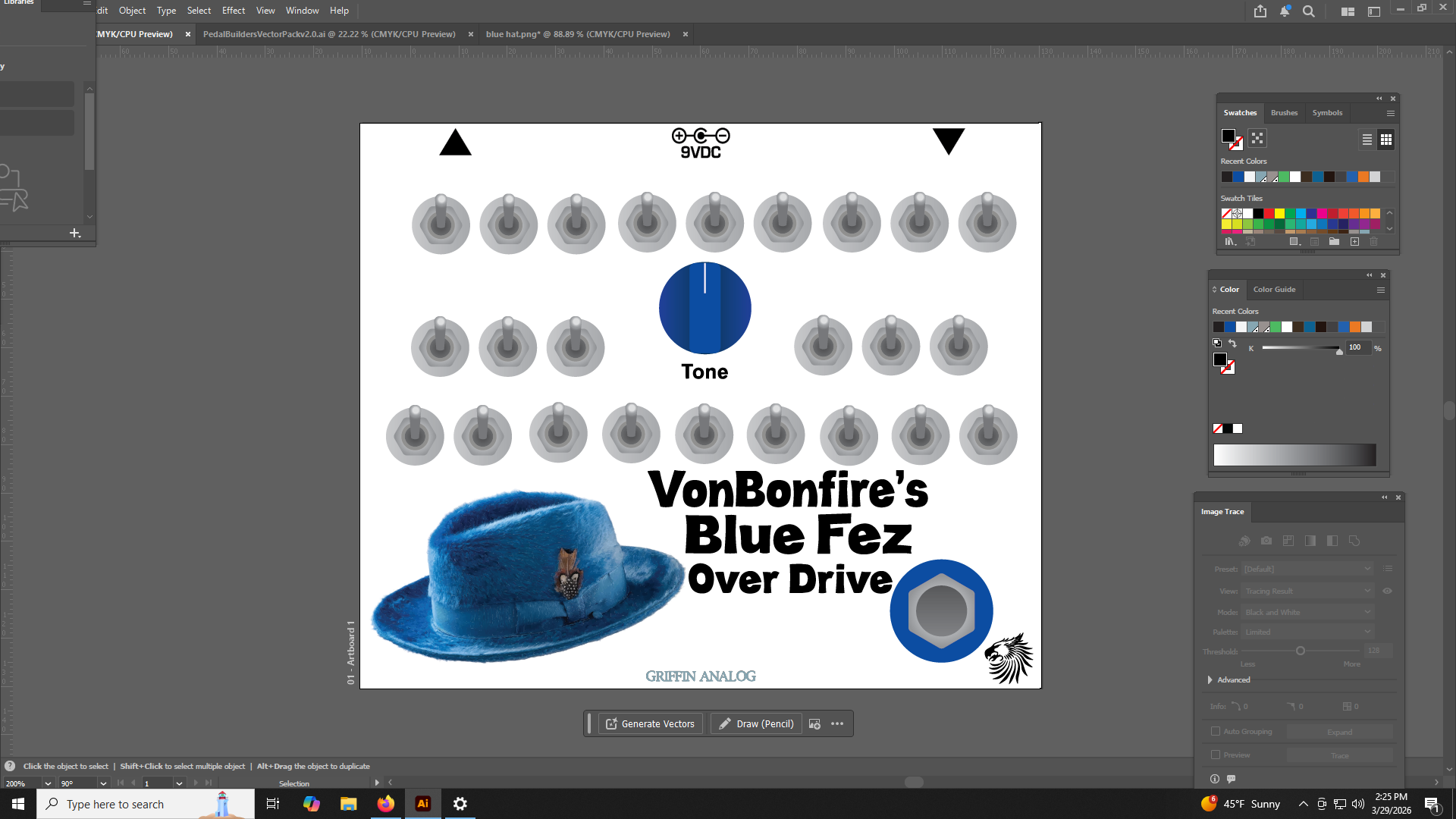Open the zoom level dropdown at 200%
Screen dimensions: 1456x819
coord(48,783)
